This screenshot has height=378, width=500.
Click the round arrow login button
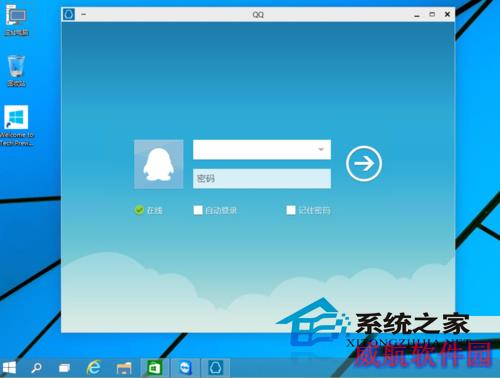tap(364, 163)
